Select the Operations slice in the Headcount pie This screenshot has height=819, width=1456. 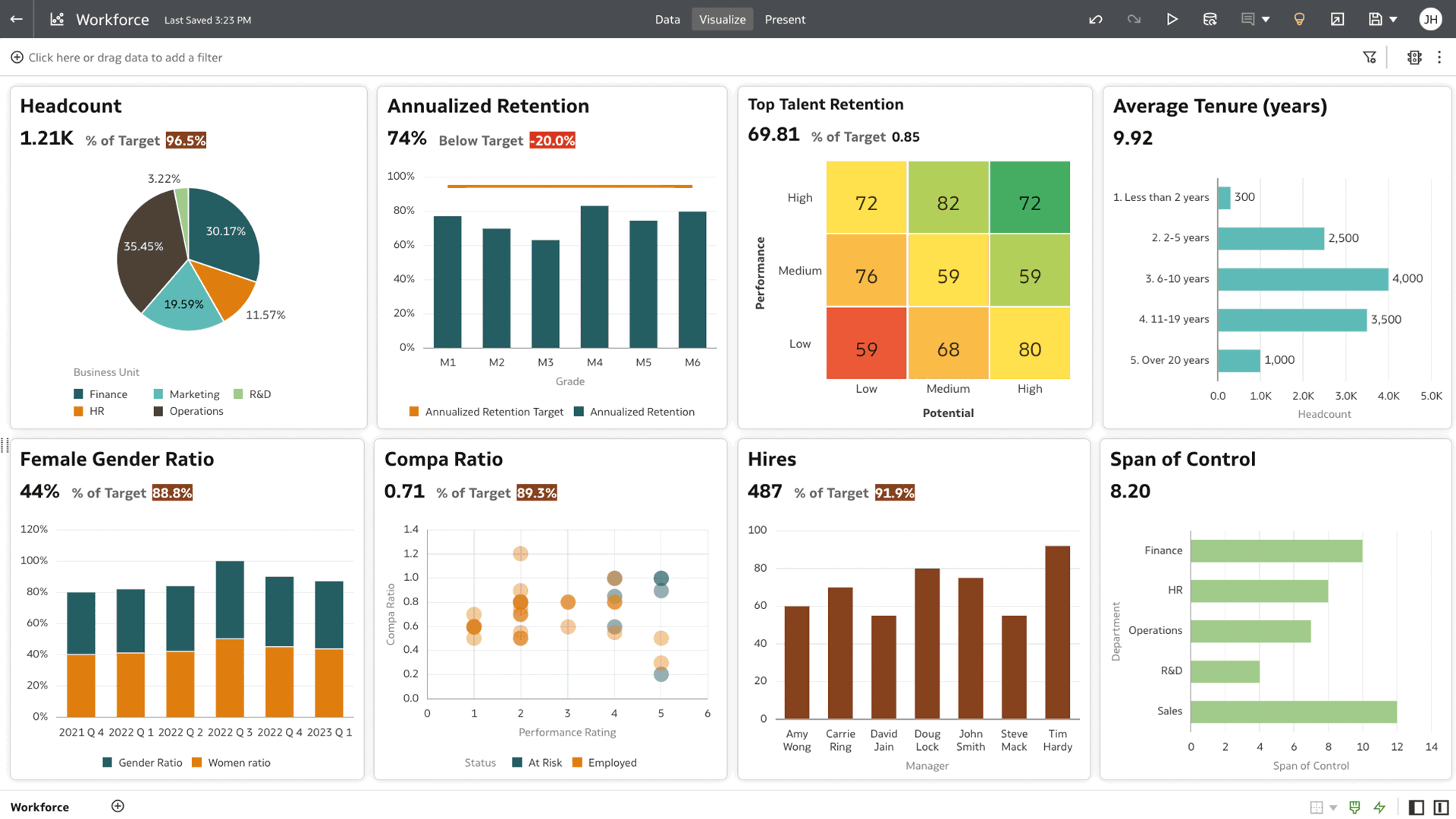(146, 246)
